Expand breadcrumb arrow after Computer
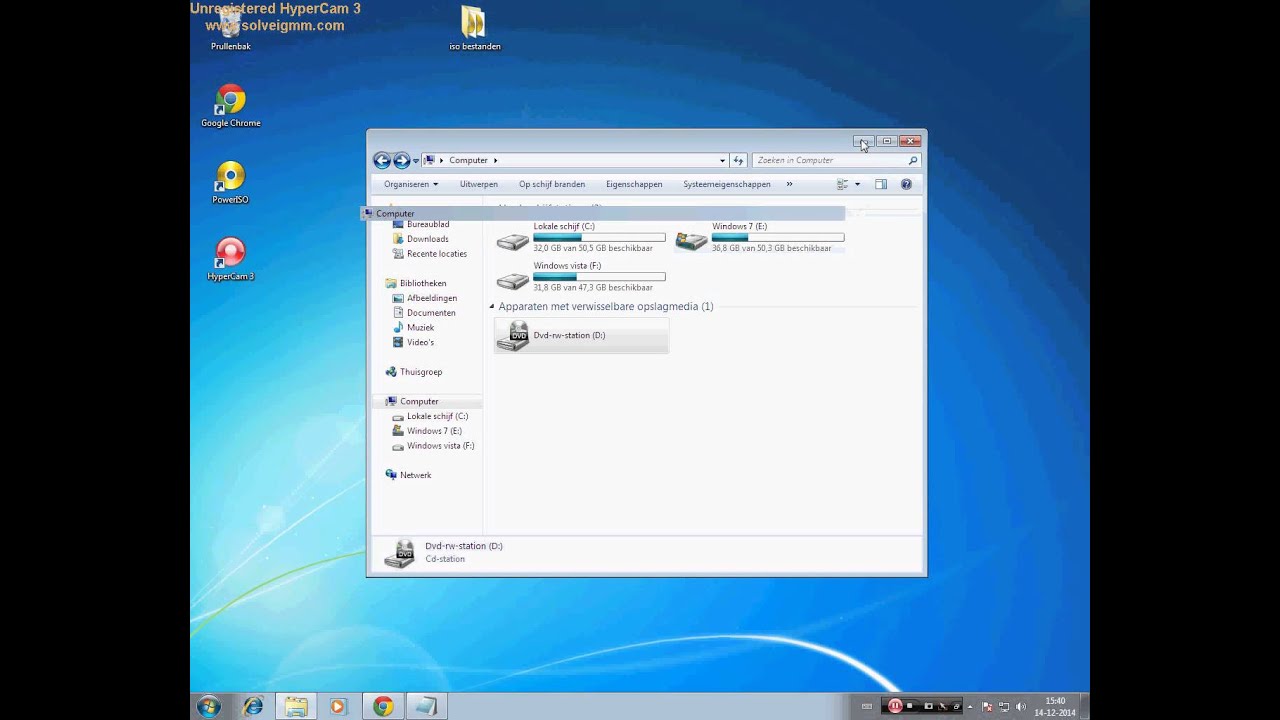The image size is (1280, 720). (495, 160)
